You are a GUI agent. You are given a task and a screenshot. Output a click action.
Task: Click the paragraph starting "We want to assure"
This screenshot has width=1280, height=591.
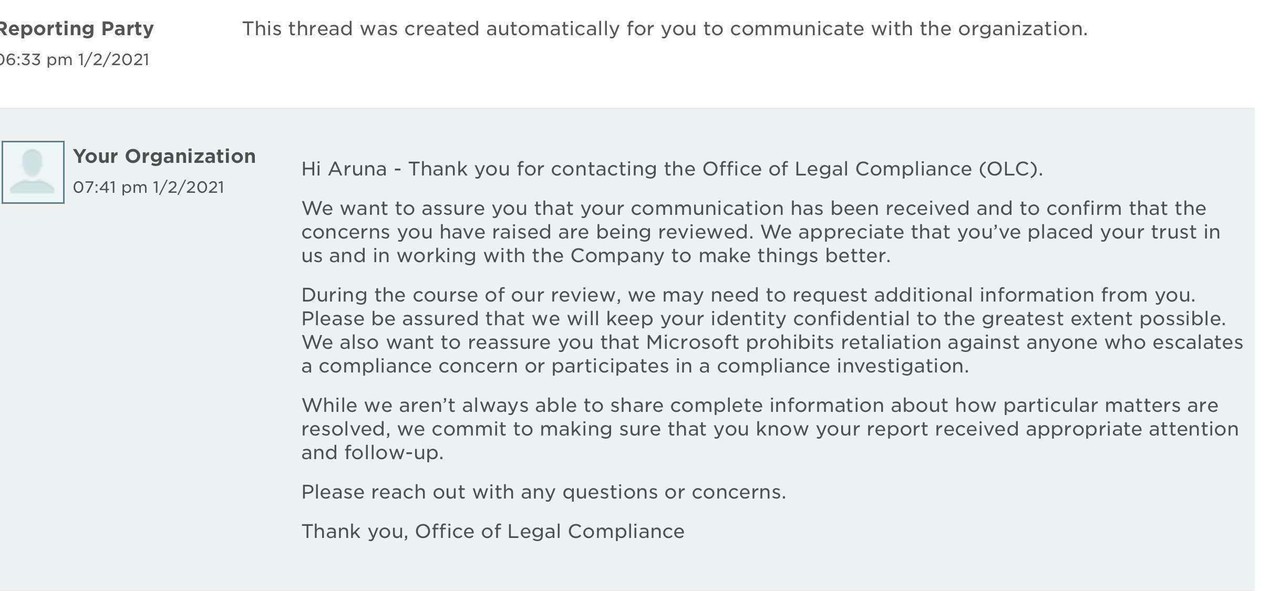click(760, 232)
